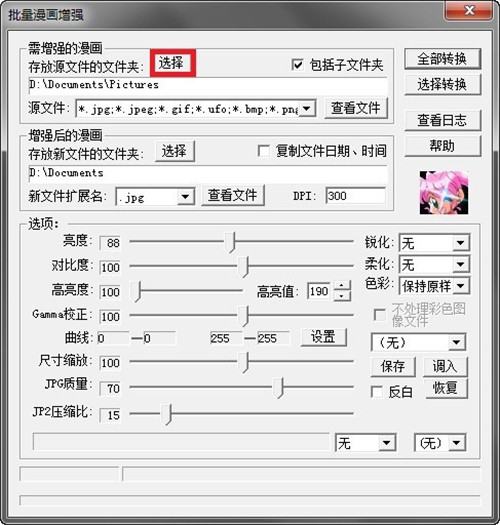
Task: Click the 尺寸缩放 value 100 field
Action: coord(110,363)
